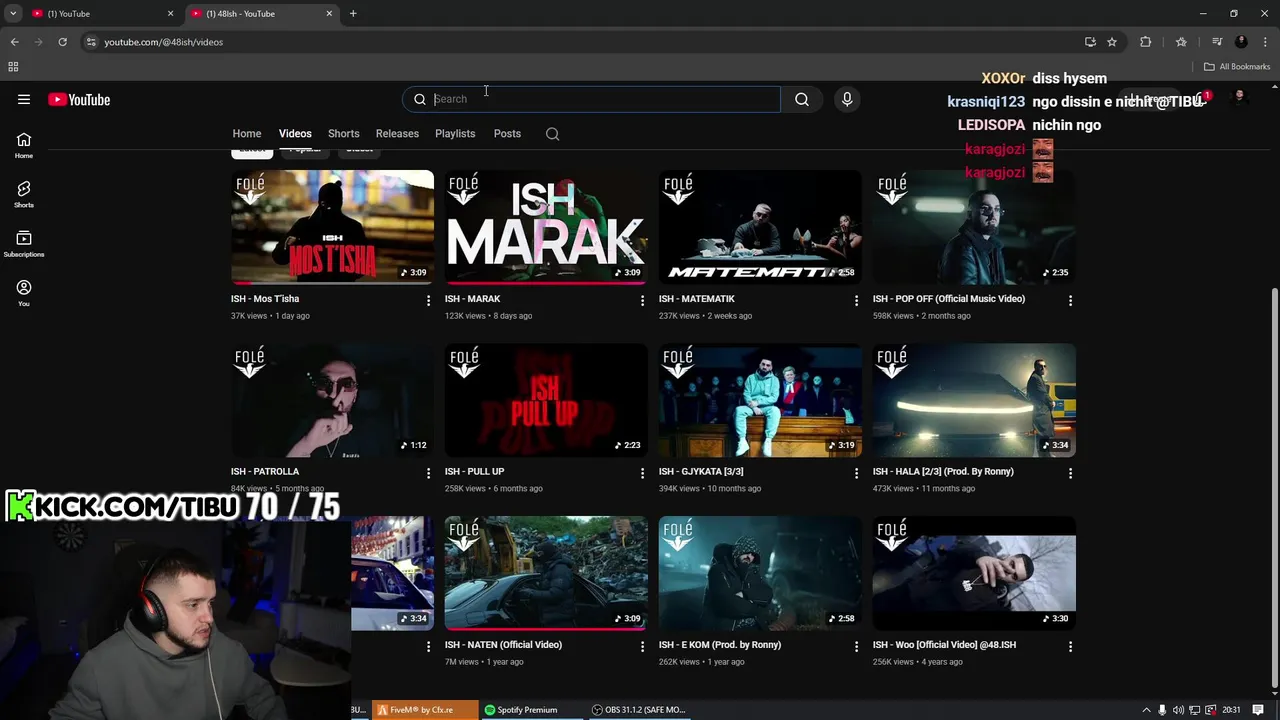
Task: Open the Chrome three-dot menu
Action: (x=1266, y=42)
